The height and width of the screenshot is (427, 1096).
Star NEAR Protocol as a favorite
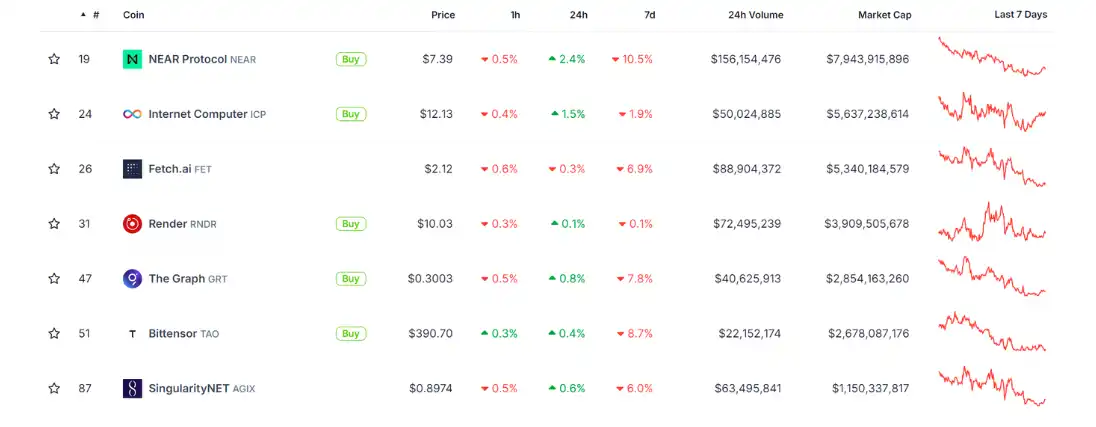point(54,59)
